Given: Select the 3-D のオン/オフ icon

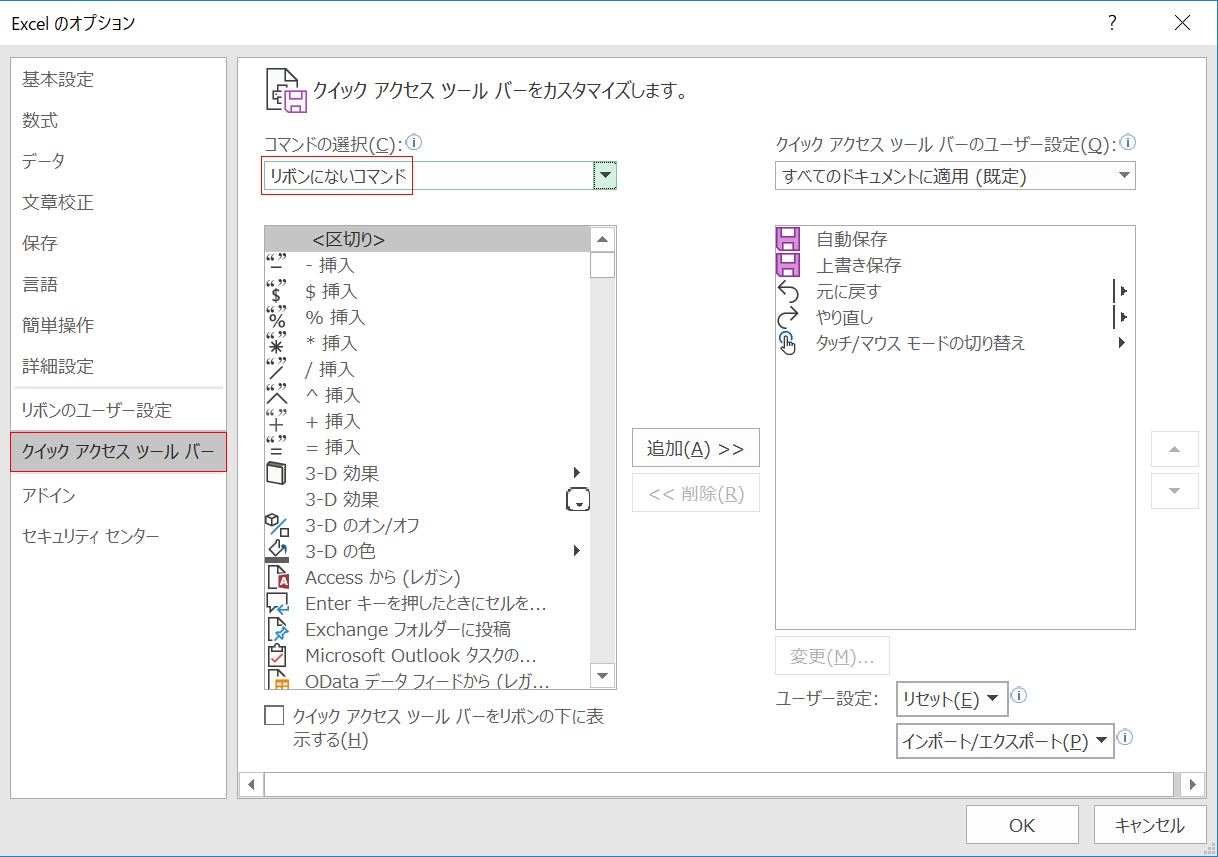Looking at the screenshot, I should (x=276, y=525).
